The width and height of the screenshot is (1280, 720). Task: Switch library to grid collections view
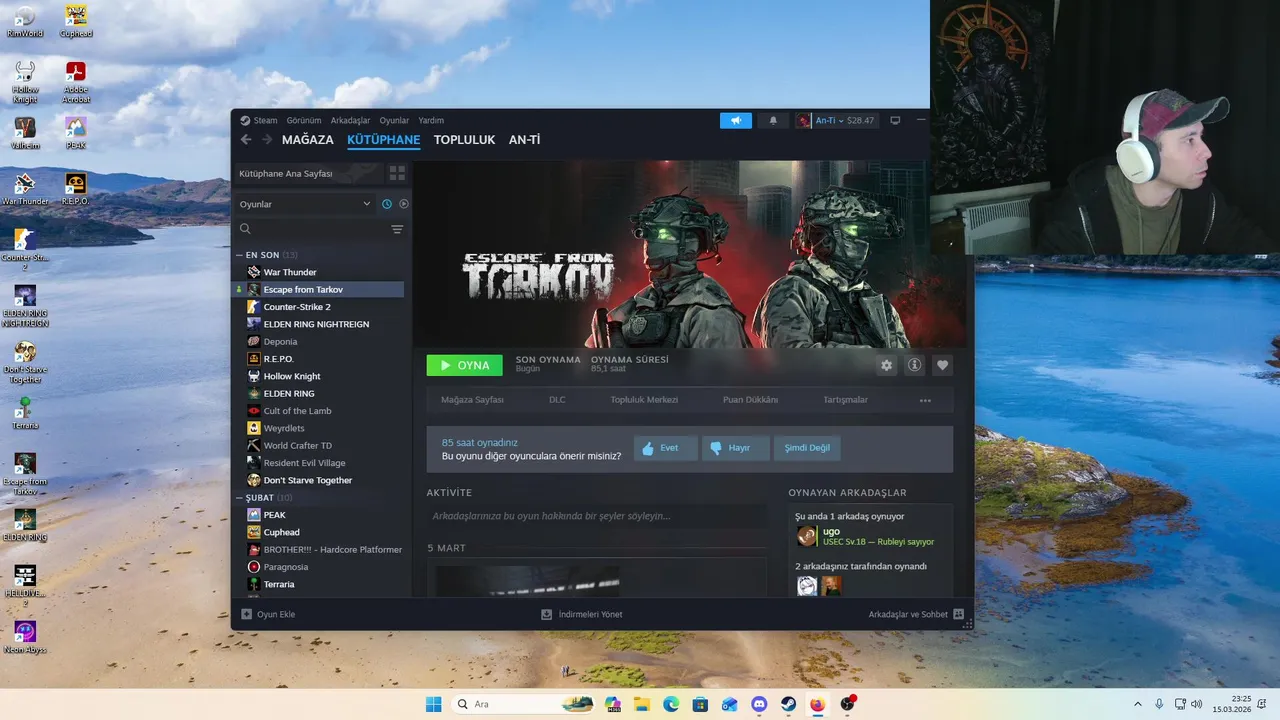[397, 173]
